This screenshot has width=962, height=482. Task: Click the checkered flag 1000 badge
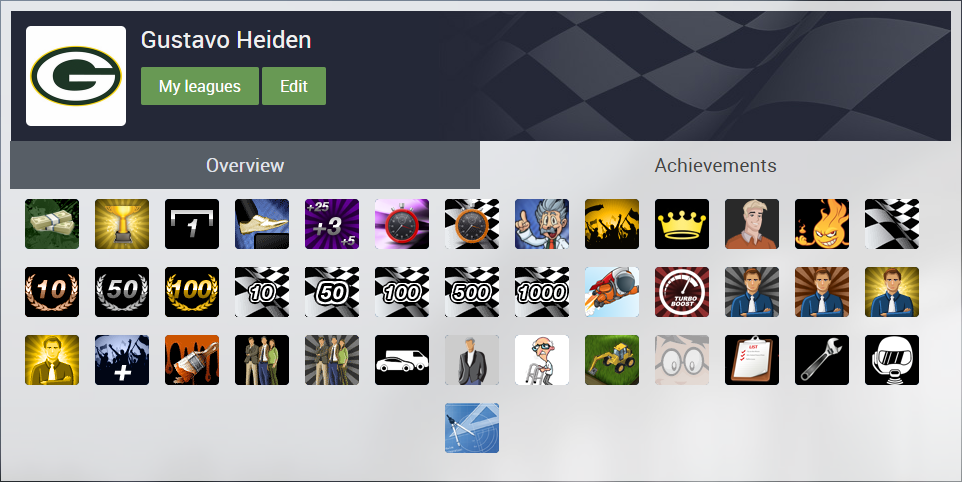[x=542, y=292]
